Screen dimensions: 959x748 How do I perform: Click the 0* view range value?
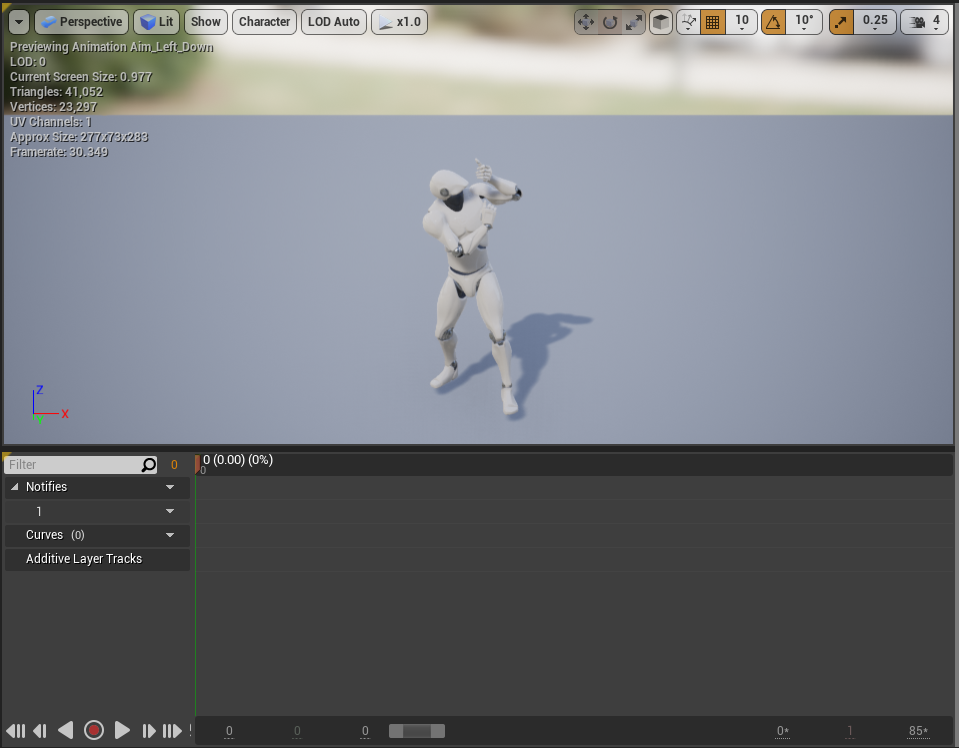[783, 731]
